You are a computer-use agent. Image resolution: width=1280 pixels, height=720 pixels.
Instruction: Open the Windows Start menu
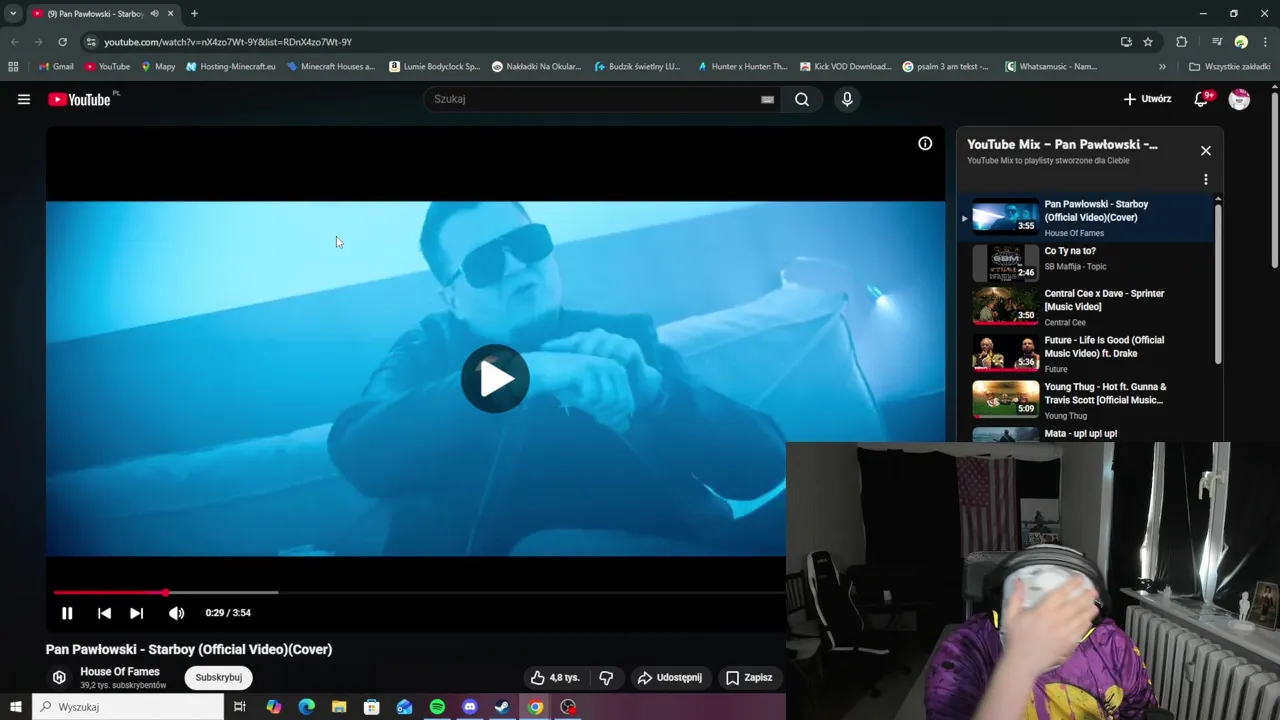15,707
